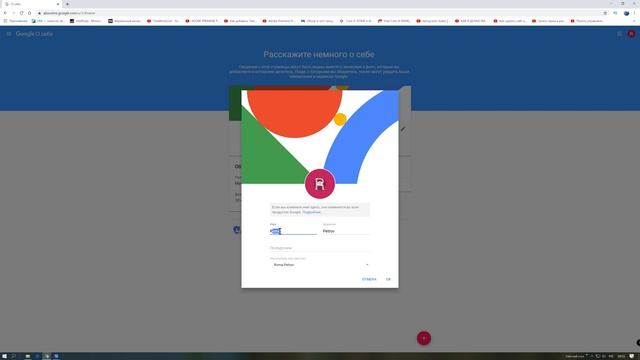Open a new browser tab with plus icon
640x360 pixels.
tap(67, 4)
